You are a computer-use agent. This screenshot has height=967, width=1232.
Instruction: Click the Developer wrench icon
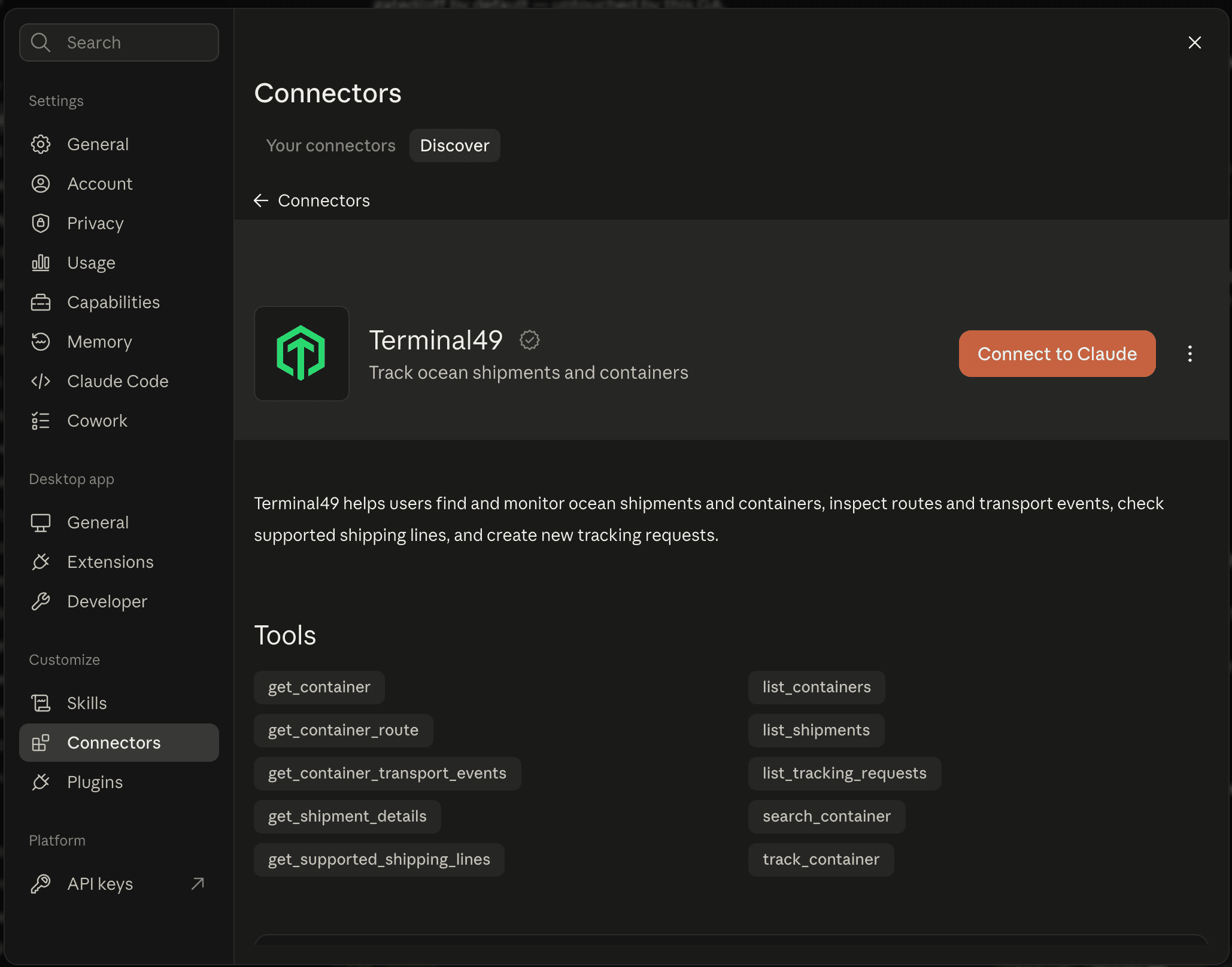41,601
